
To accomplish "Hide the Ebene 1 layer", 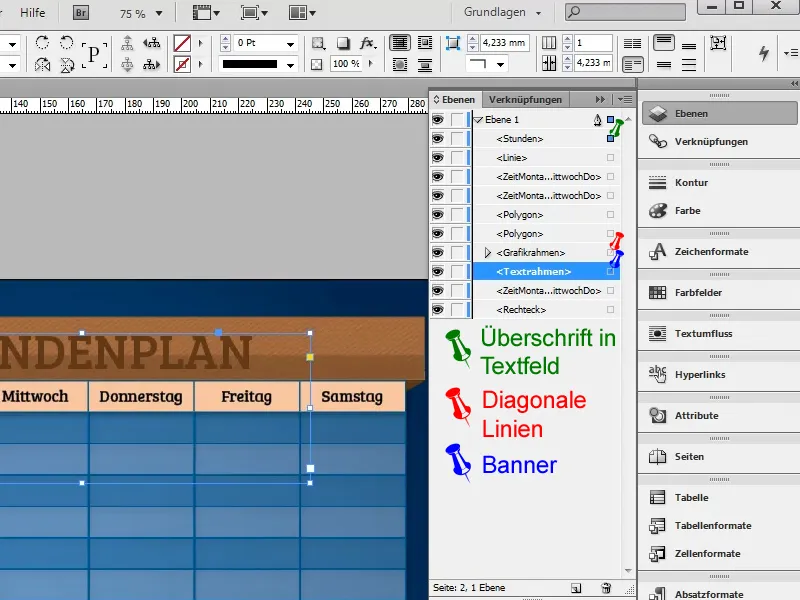I will point(438,120).
